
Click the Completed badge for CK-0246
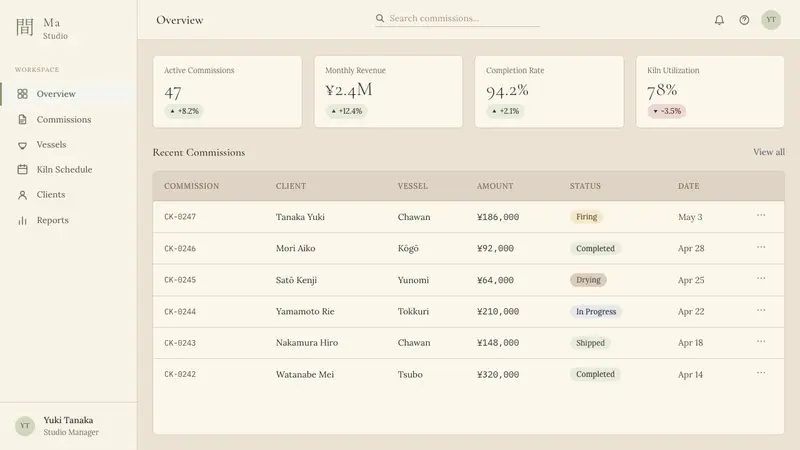pyautogui.click(x=595, y=248)
